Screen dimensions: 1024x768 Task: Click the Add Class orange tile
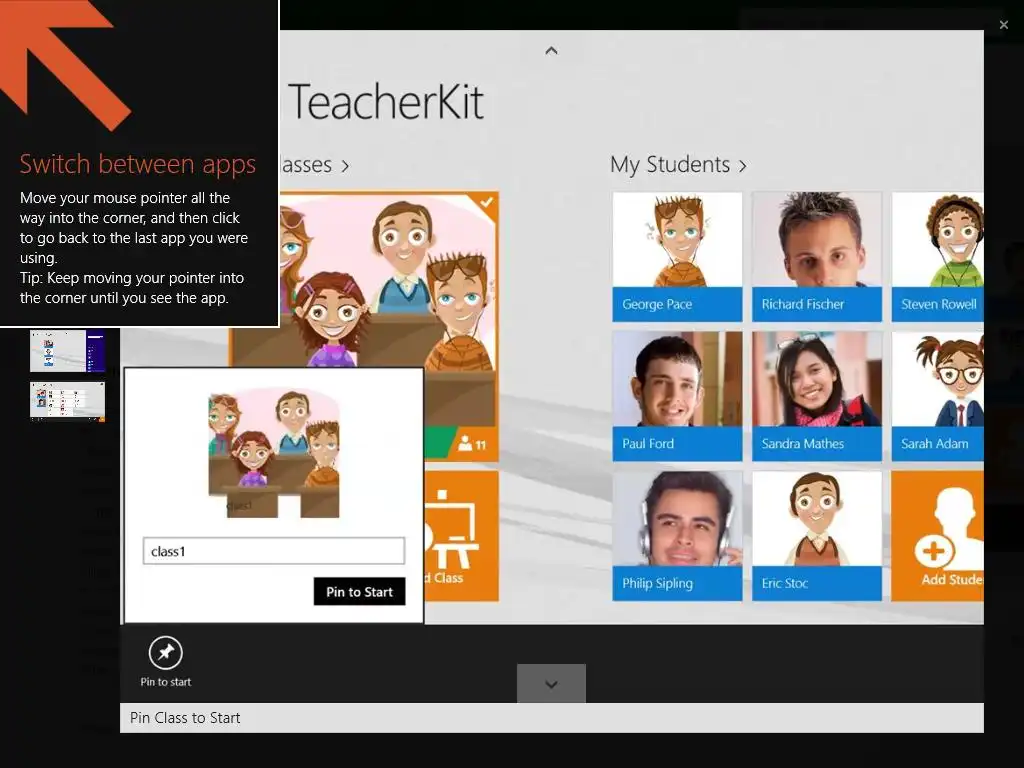point(462,536)
